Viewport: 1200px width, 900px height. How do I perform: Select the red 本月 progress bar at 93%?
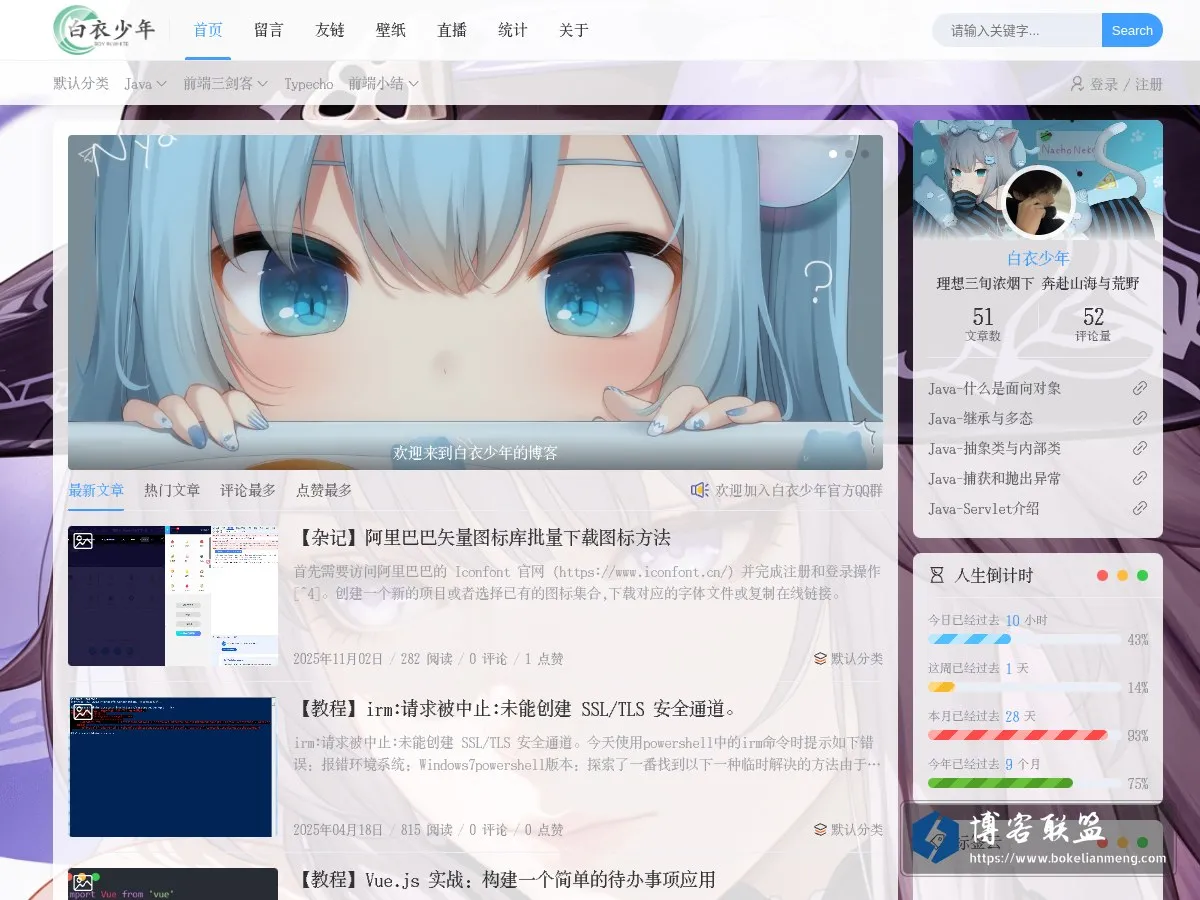coord(1018,734)
